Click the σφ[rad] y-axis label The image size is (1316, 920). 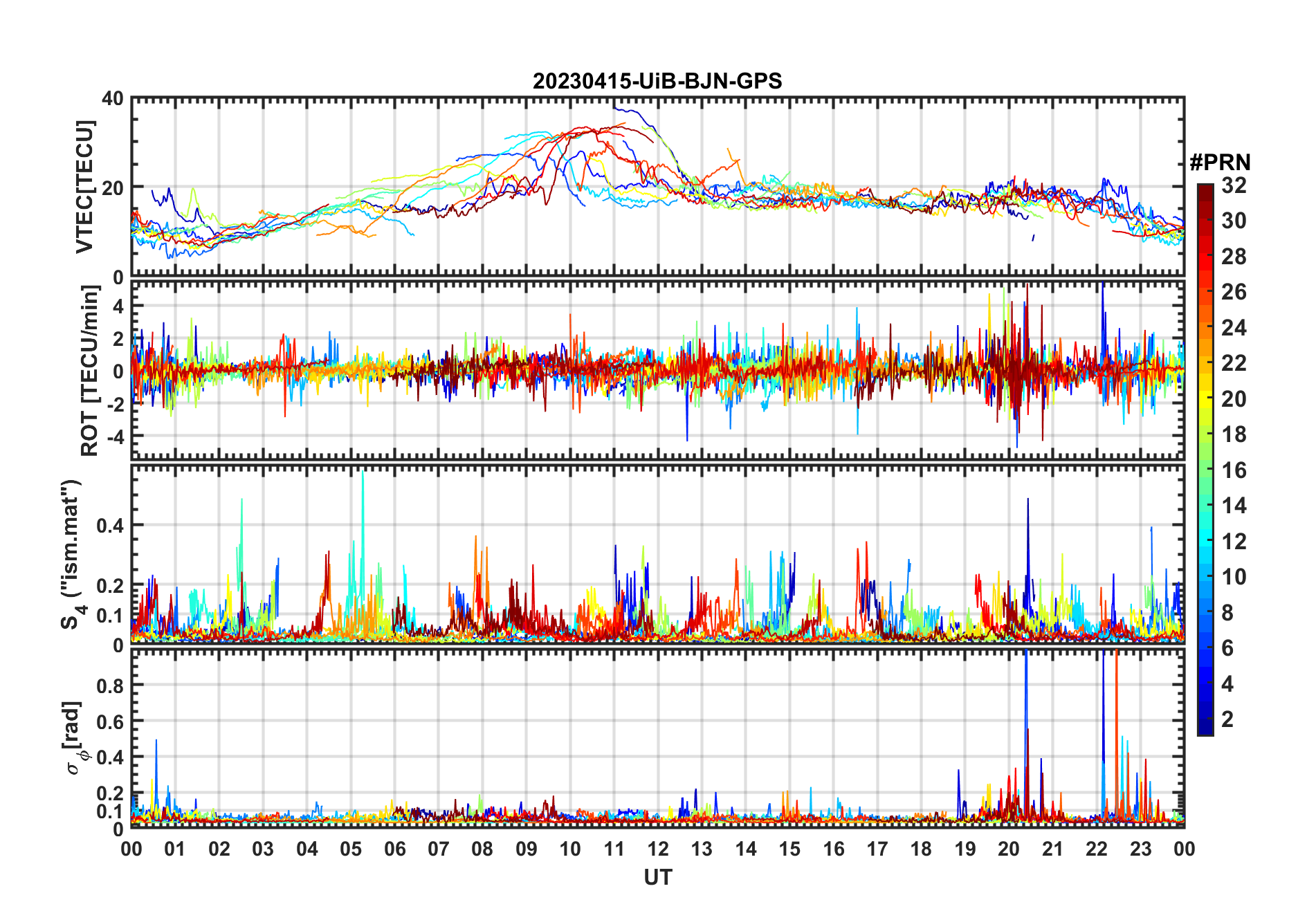click(x=75, y=737)
